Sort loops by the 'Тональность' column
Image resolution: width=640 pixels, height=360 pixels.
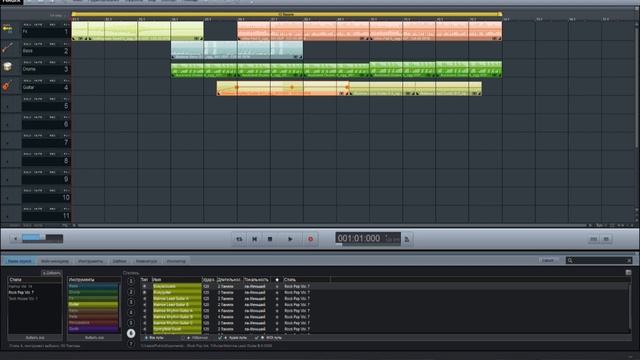tap(256, 280)
